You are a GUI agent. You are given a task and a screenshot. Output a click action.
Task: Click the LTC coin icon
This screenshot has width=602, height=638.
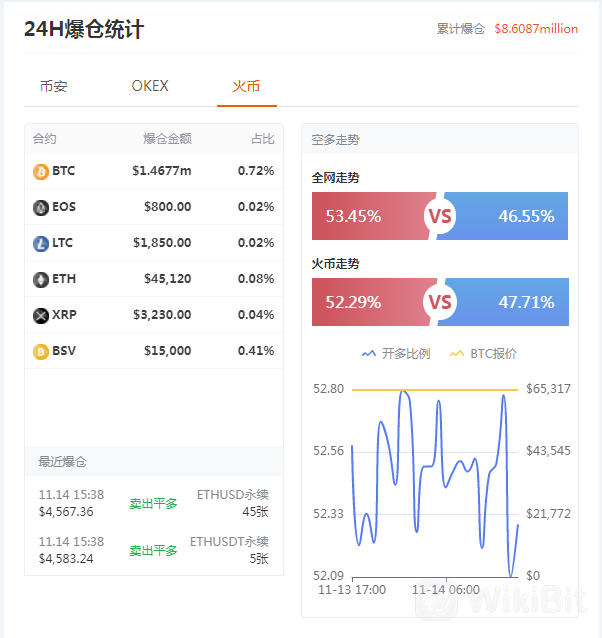41,244
